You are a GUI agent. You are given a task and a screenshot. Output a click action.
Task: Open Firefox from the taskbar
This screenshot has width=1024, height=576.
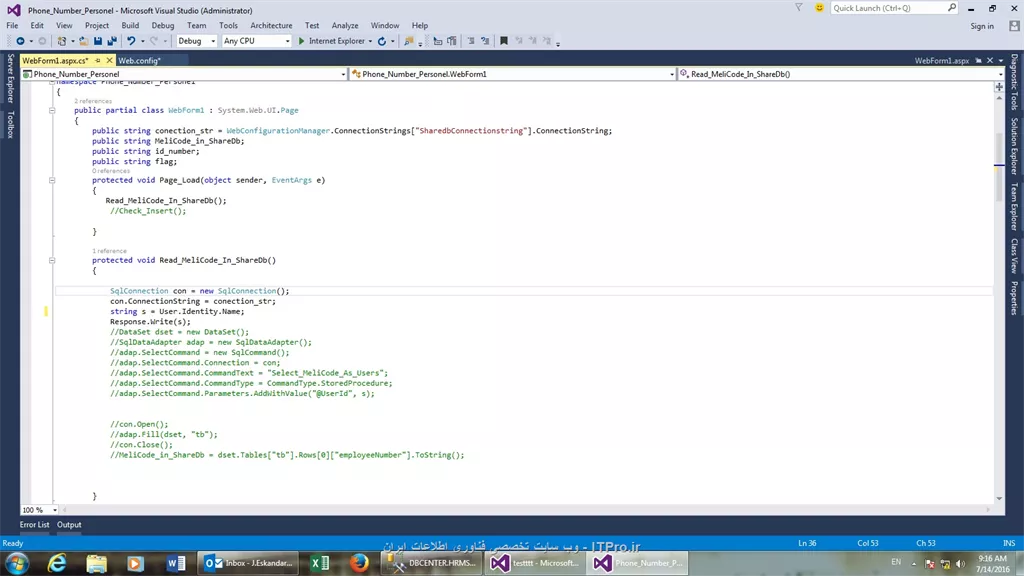(359, 563)
